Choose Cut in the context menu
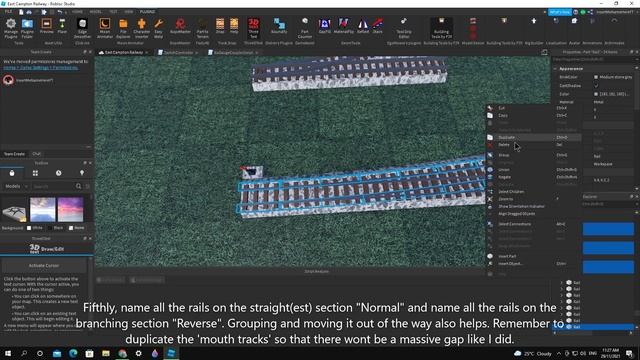Screen dimensions: 640x360 pyautogui.click(x=533, y=108)
